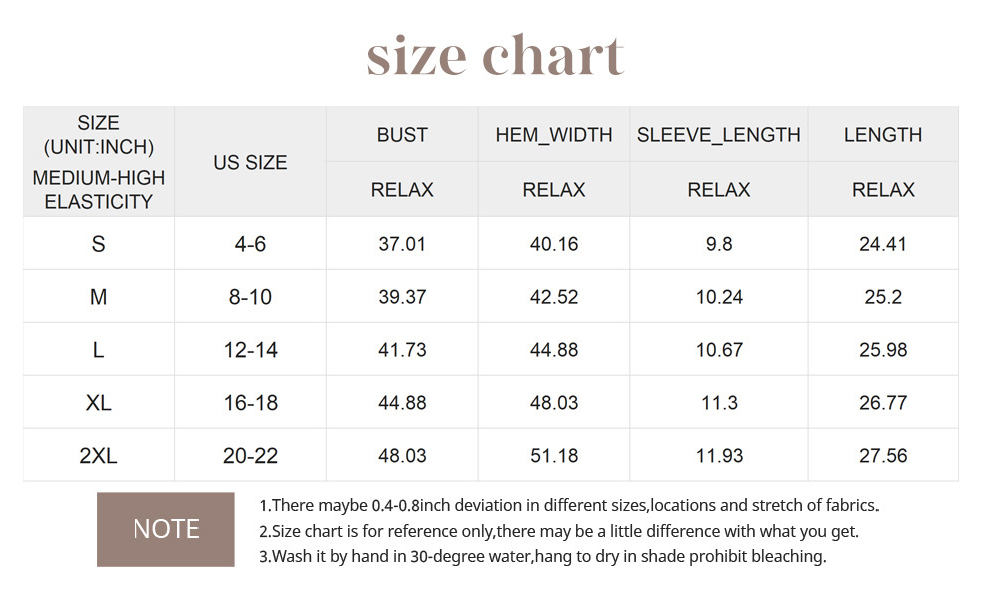Viewport: 990px width, 600px height.
Task: Select the M size row label
Action: [x=98, y=297]
